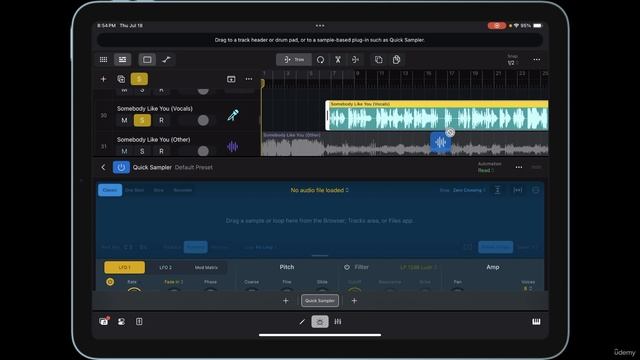Image resolution: width=640 pixels, height=360 pixels.
Task: Open the pencil editor view
Action: click(302, 322)
